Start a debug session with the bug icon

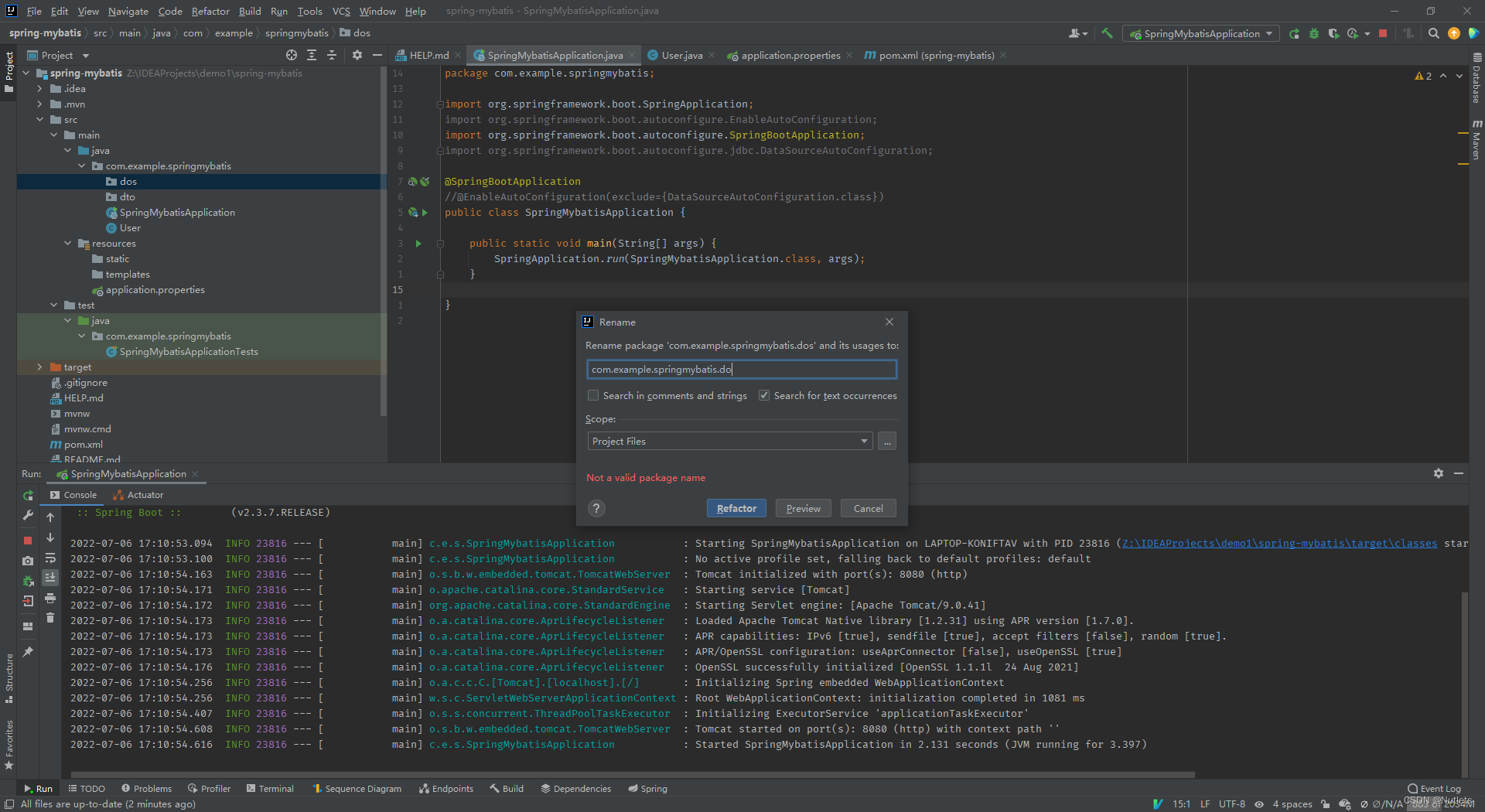coord(1313,33)
